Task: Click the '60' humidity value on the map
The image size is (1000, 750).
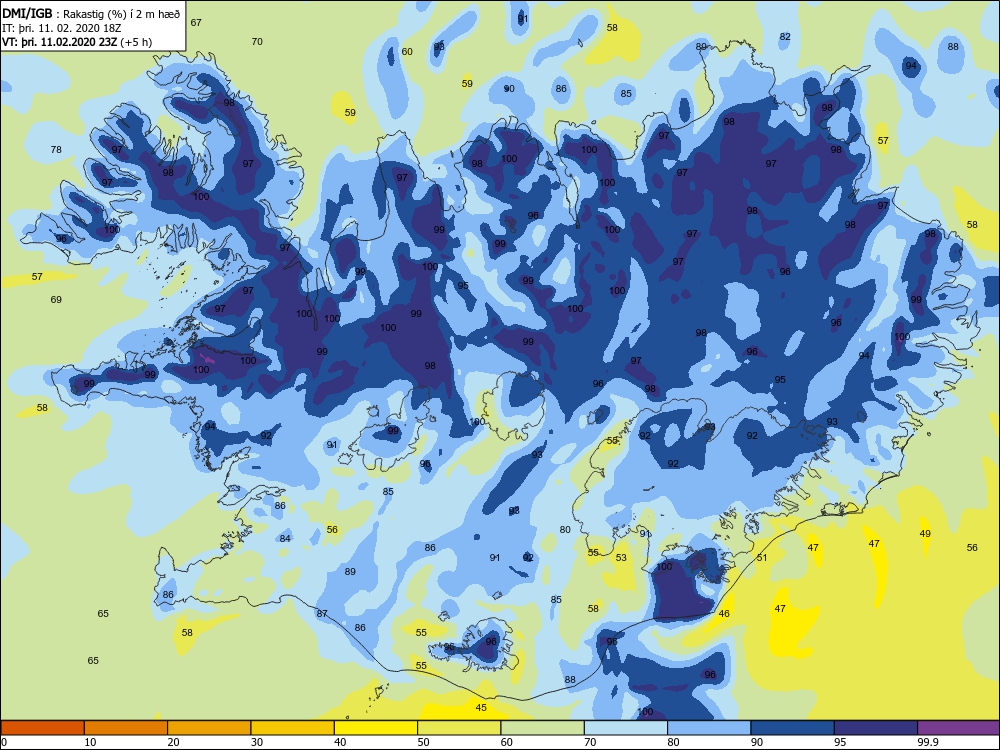Action: coord(407,52)
